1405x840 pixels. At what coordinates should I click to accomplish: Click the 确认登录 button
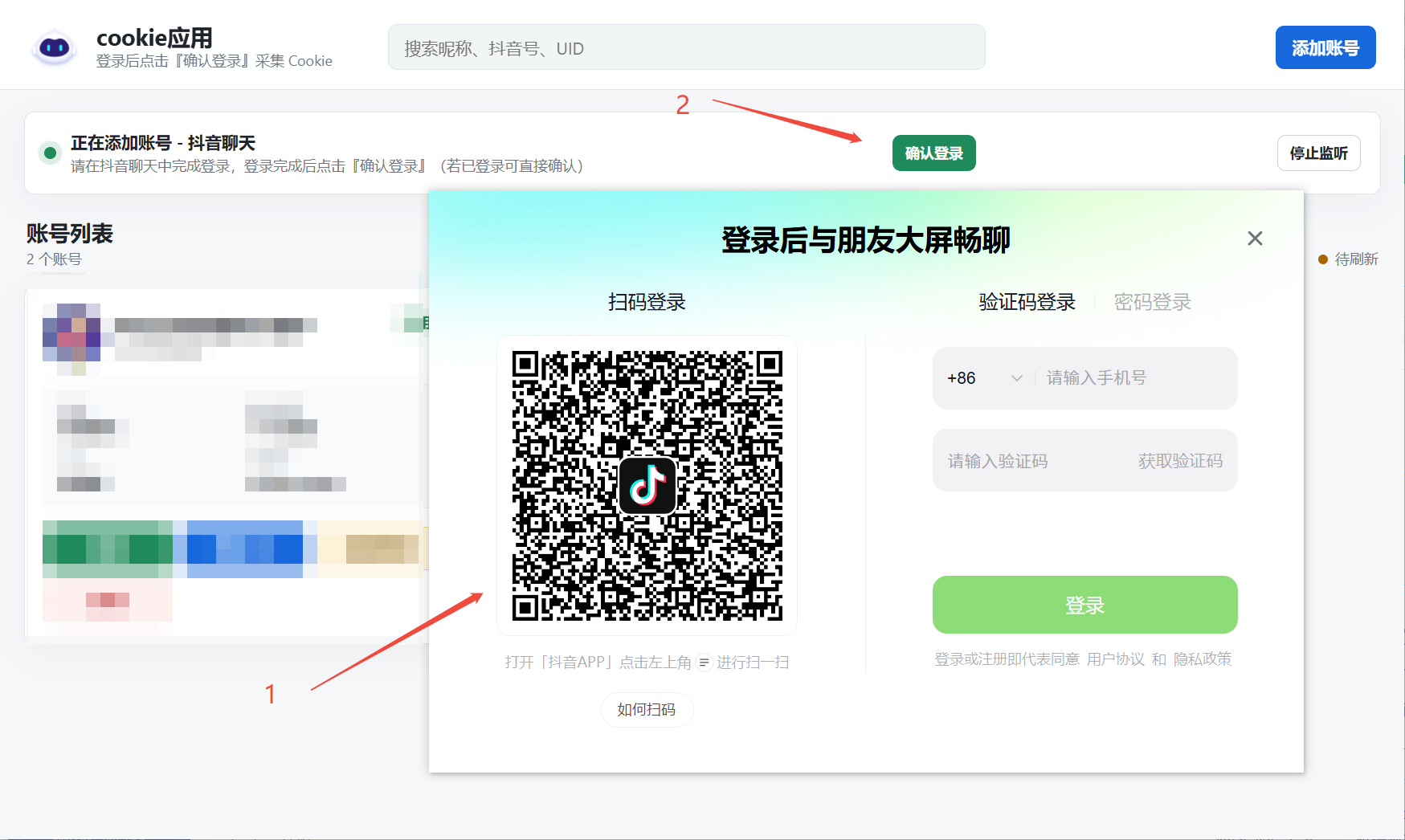(x=933, y=153)
